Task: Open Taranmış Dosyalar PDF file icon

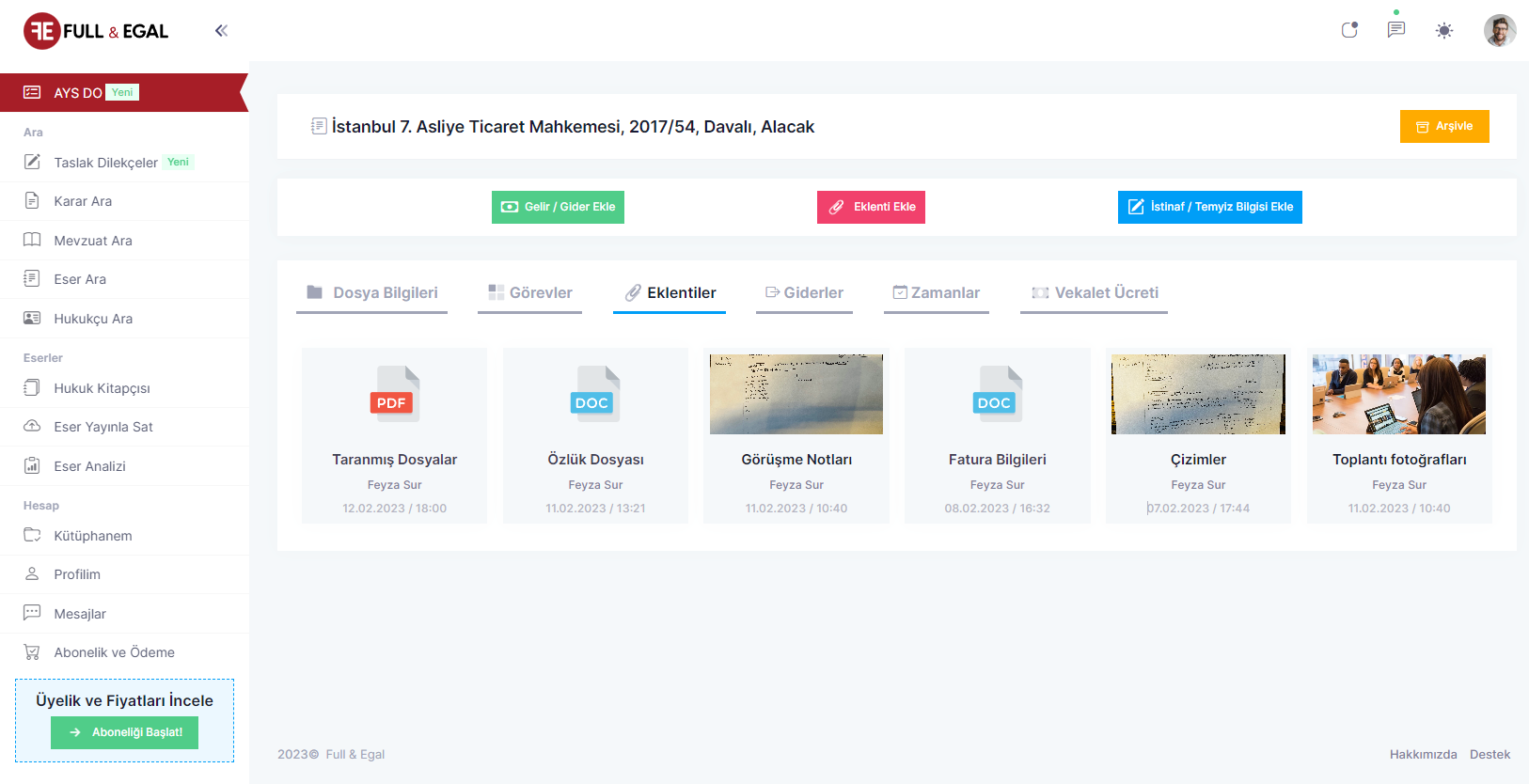Action: tap(395, 394)
